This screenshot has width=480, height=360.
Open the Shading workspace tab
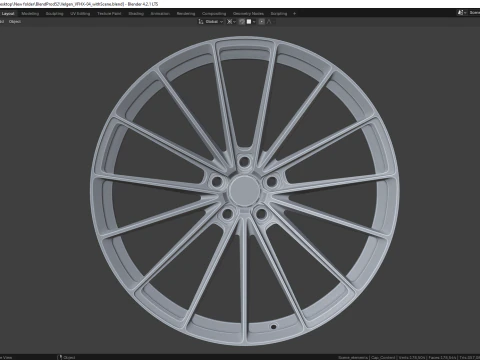pyautogui.click(x=136, y=14)
